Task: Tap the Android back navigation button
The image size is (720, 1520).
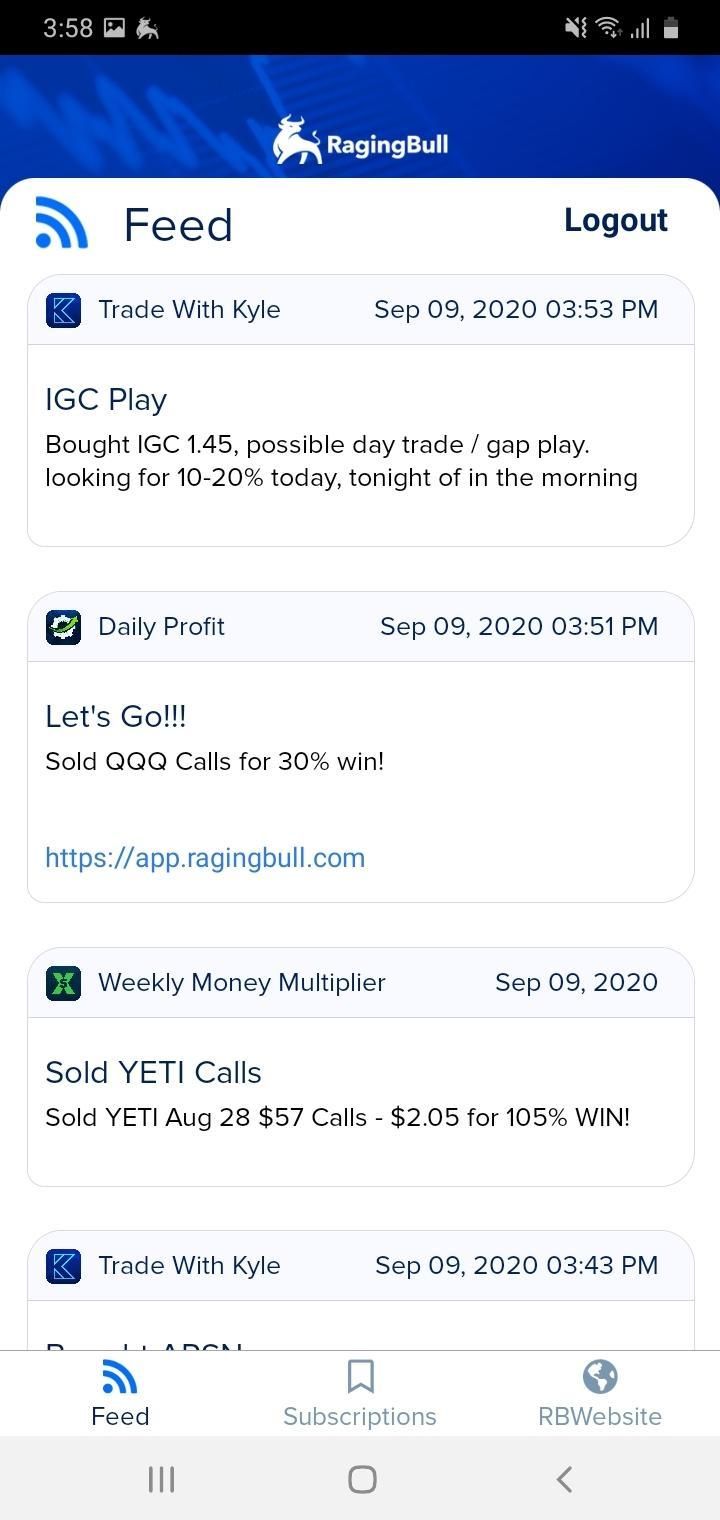Action: pos(564,1479)
